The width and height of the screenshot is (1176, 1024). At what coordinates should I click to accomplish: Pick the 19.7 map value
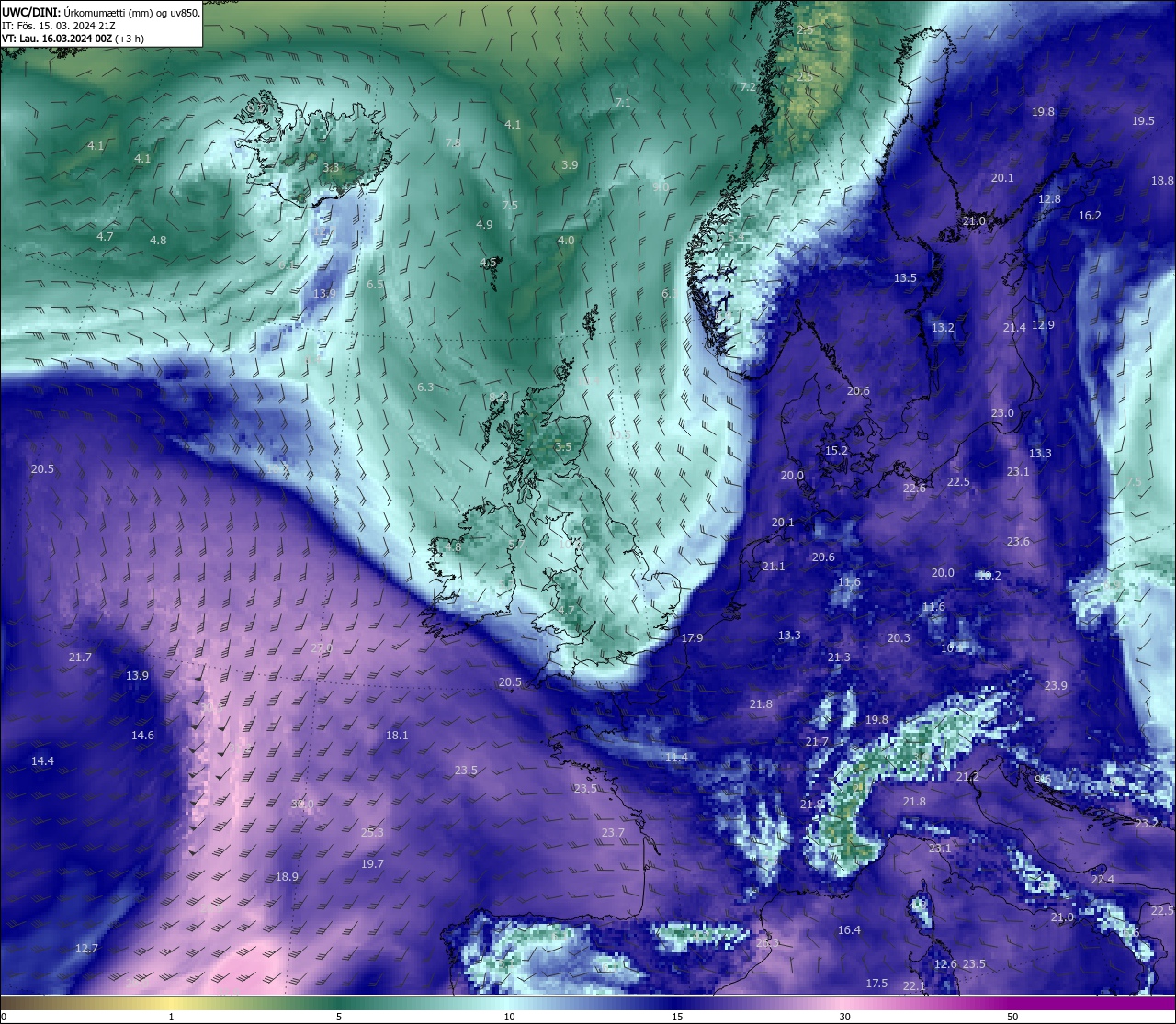372,864
